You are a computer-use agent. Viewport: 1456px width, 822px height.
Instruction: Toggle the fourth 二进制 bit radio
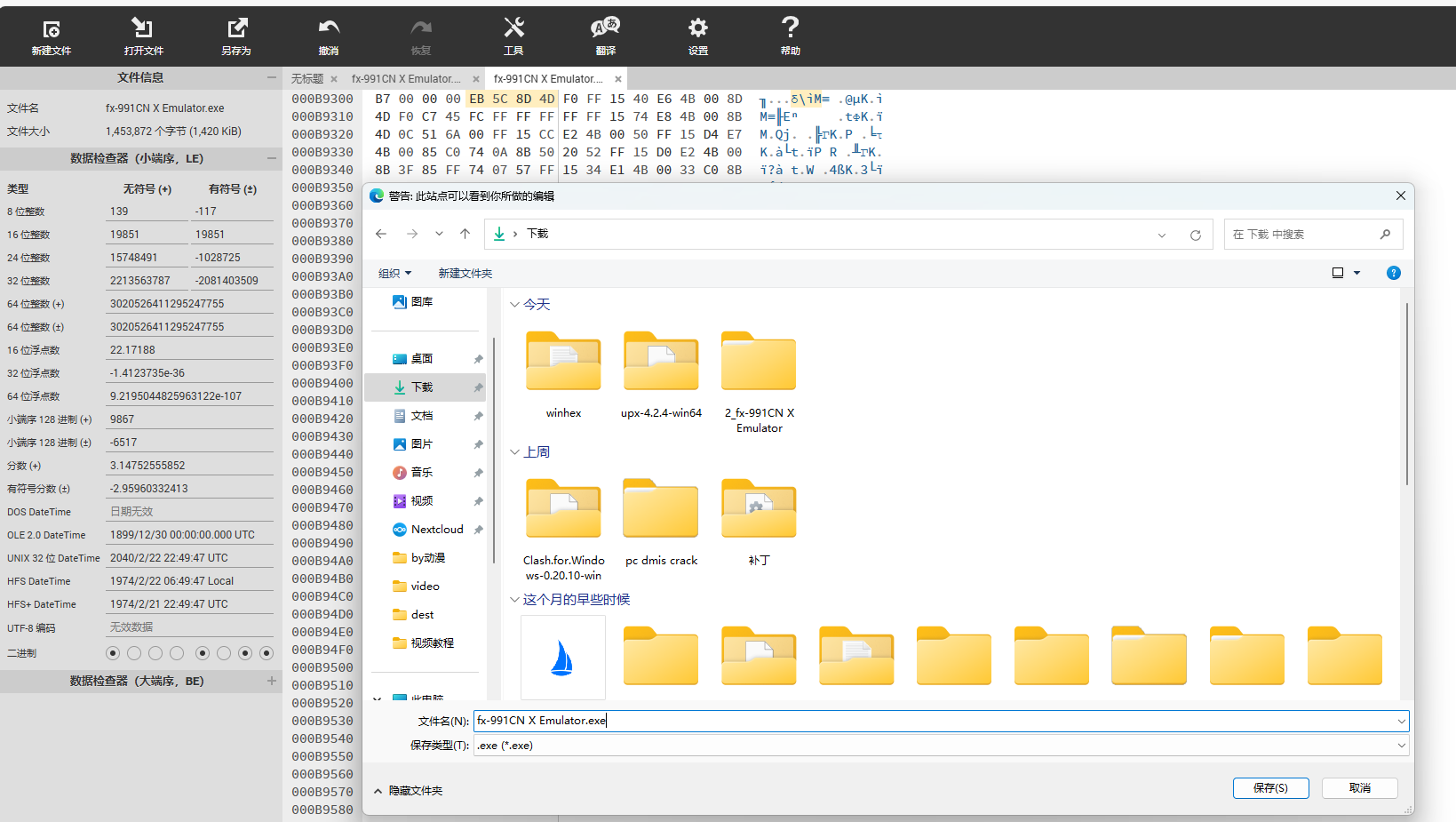pyautogui.click(x=177, y=653)
